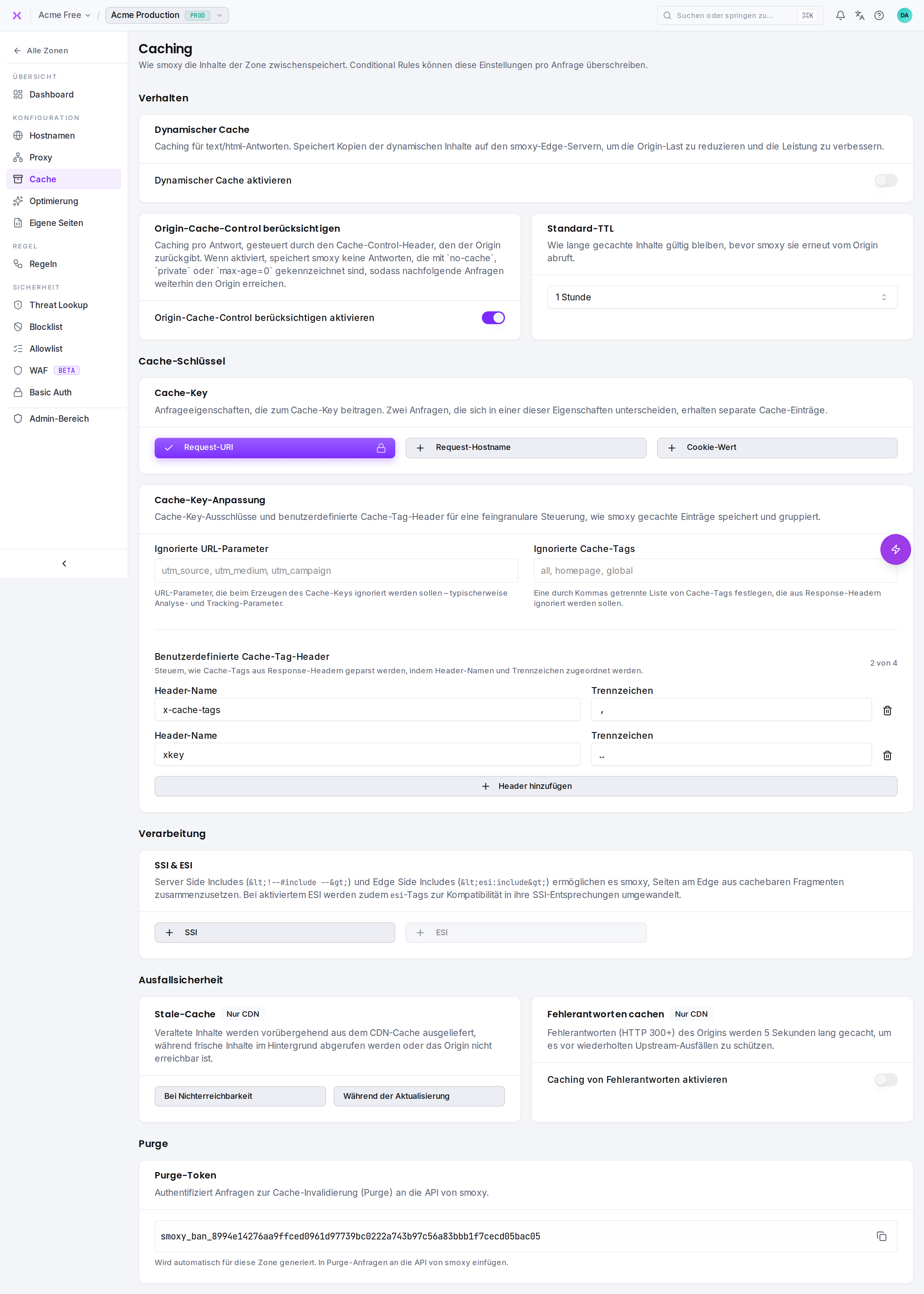Click the Ignorierte URL-Parameter input field
This screenshot has height=1294, width=924.
(336, 571)
